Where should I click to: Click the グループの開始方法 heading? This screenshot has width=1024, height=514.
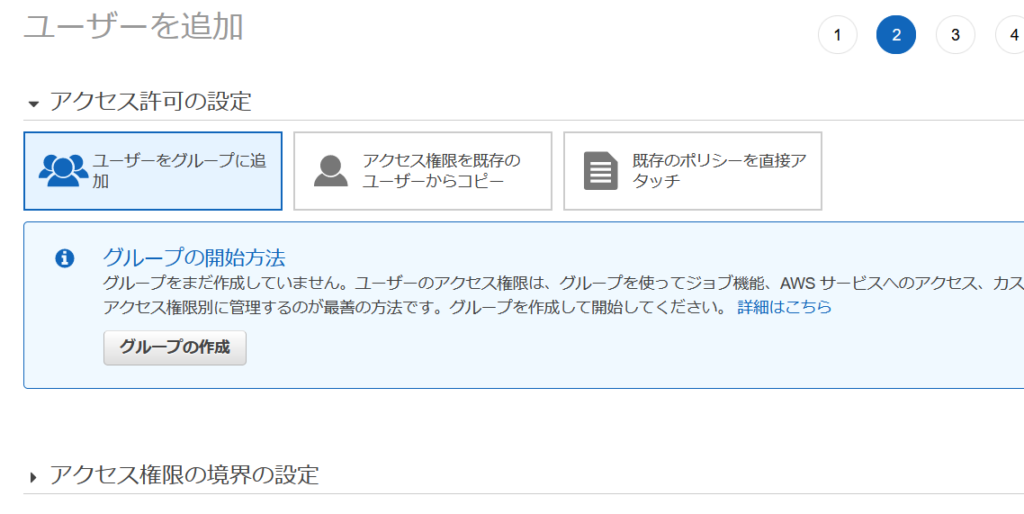[194, 258]
